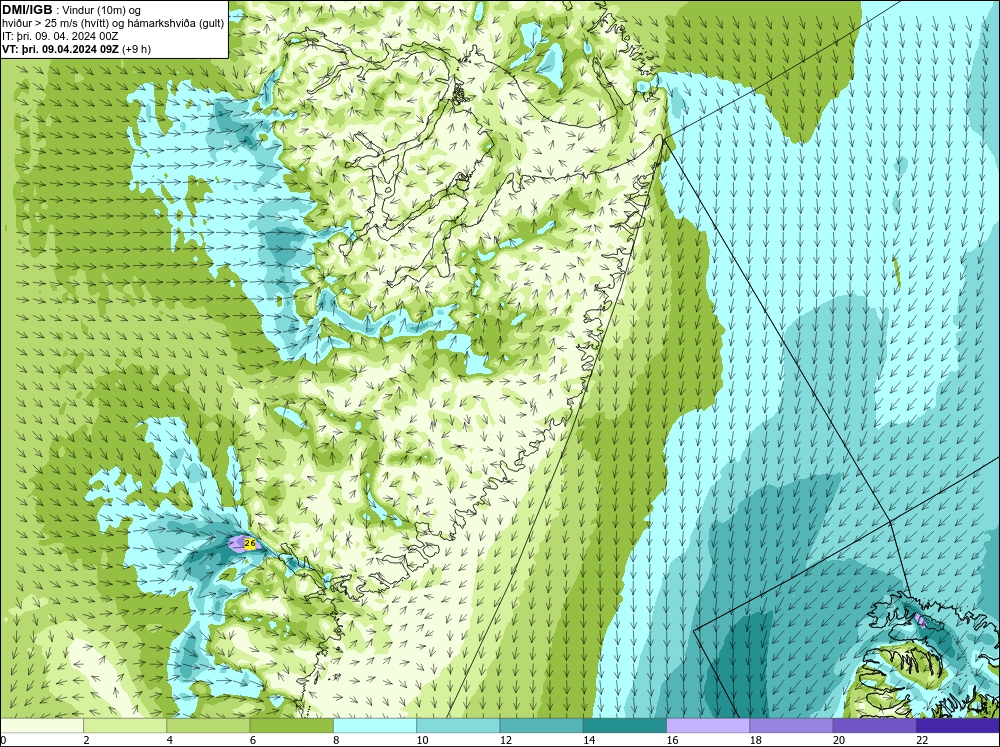Select the "hviður > 25 m/s (hvítt)" description line

(55, 23)
